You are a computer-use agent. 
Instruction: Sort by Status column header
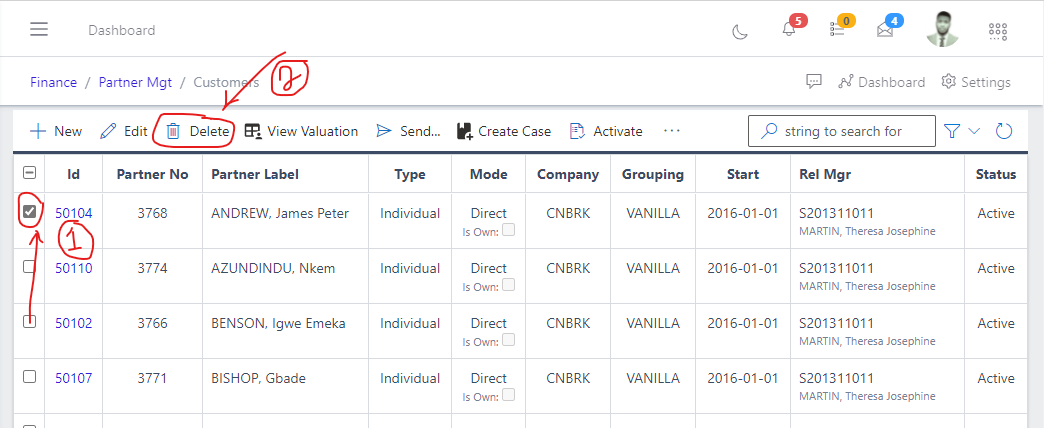[996, 174]
